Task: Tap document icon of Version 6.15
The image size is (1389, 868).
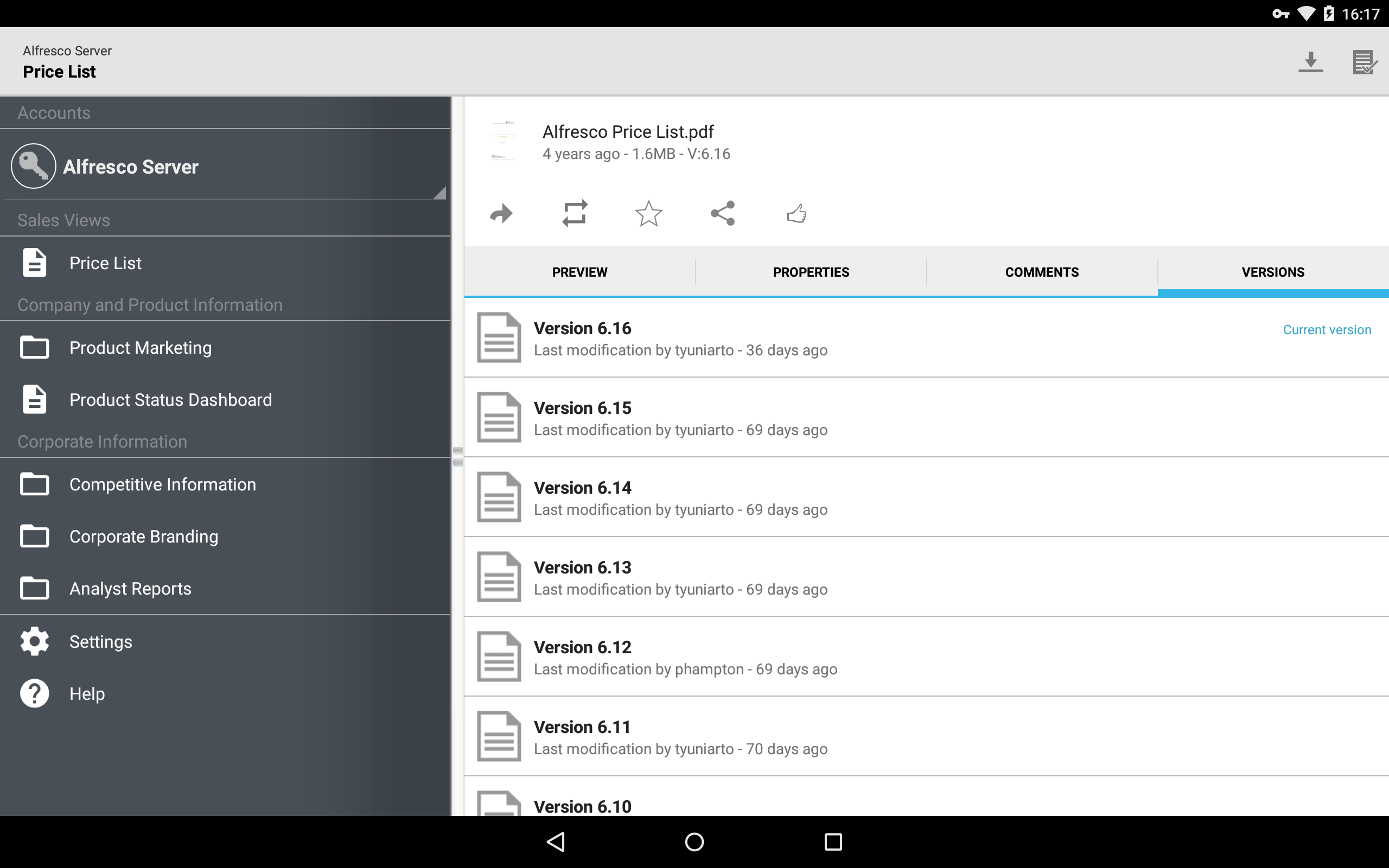Action: point(499,417)
